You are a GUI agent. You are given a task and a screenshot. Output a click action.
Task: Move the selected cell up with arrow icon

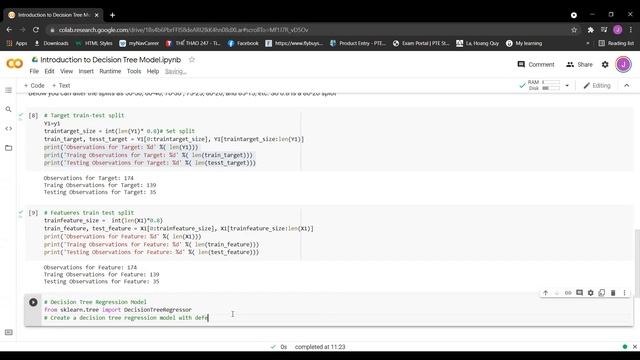[546, 293]
